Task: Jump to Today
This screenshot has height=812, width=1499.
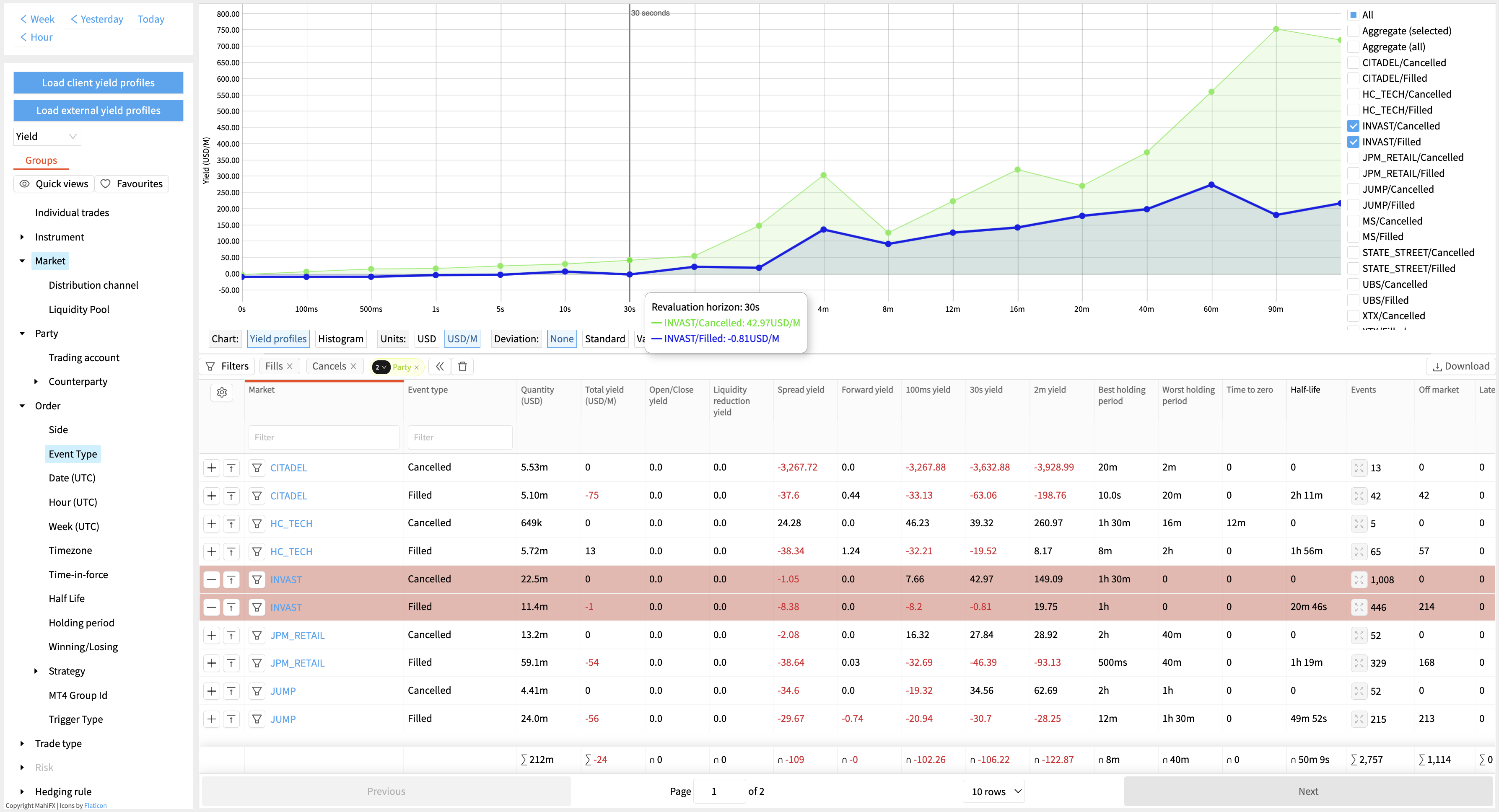Action: point(151,19)
